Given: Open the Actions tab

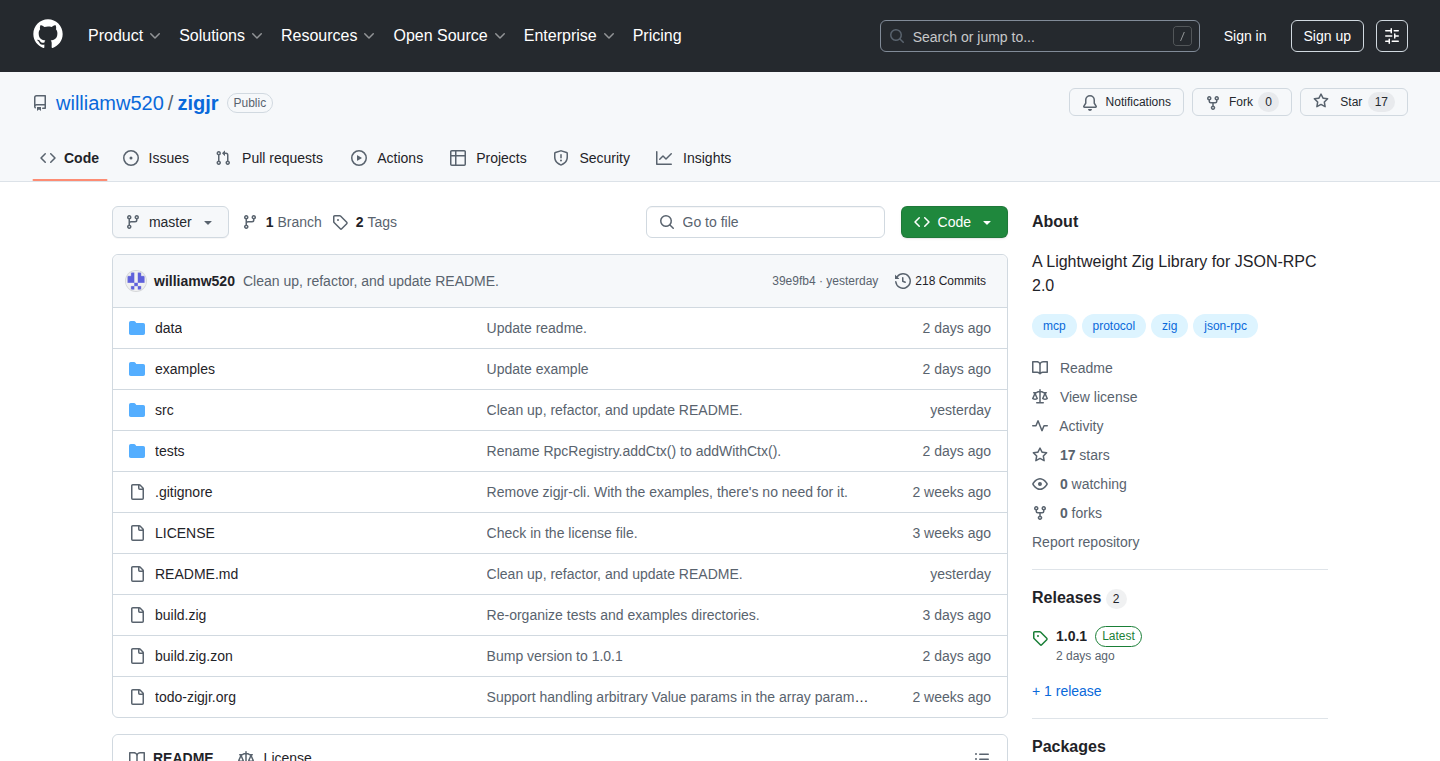Looking at the screenshot, I should point(387,158).
